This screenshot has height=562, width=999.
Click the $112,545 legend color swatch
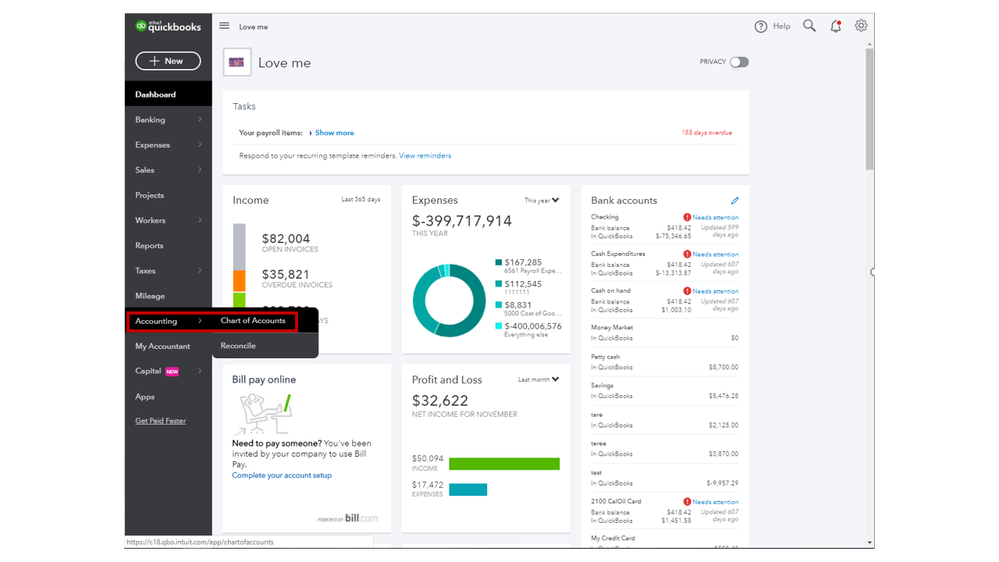click(498, 284)
